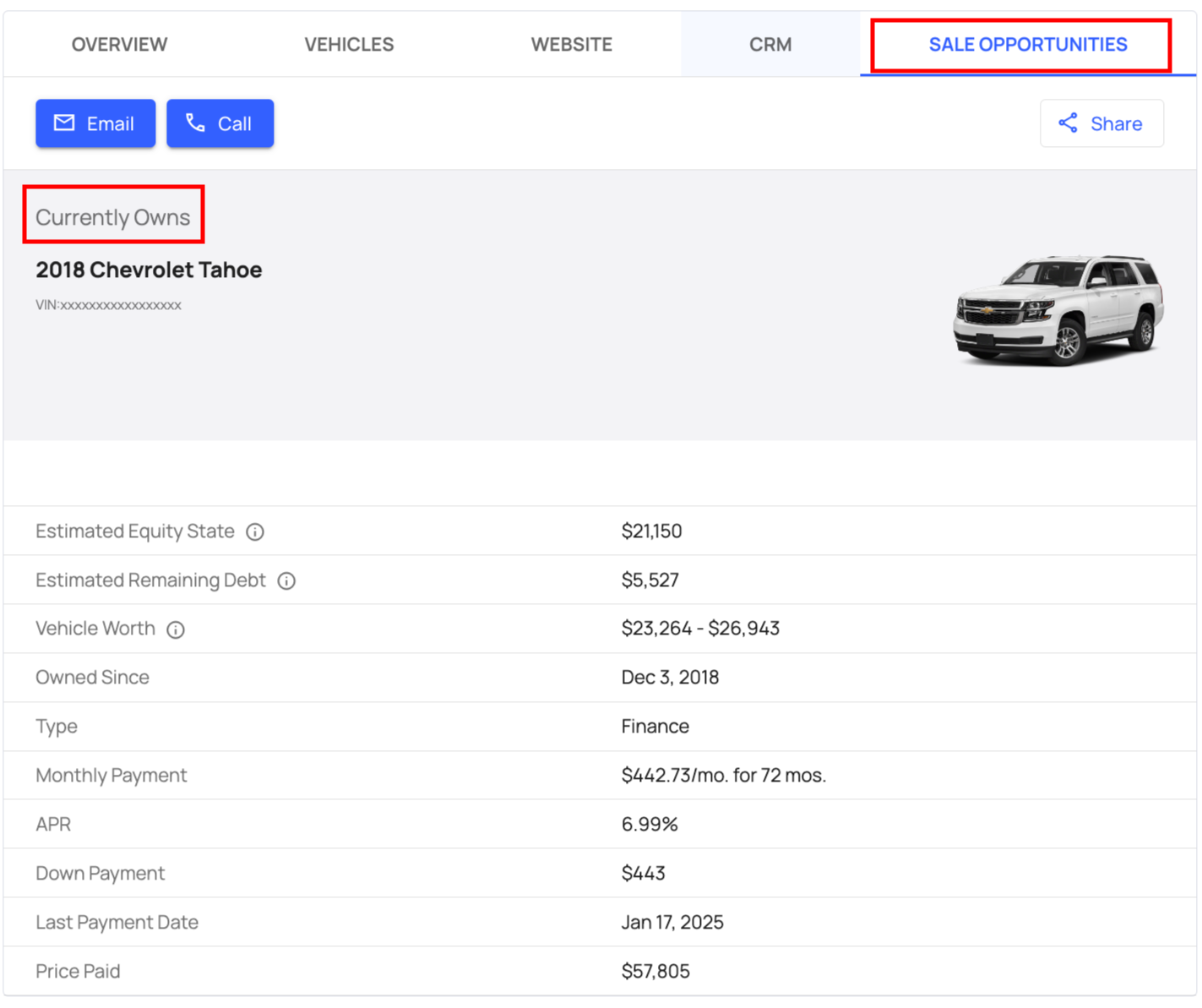Click the Currently Owns heading

click(x=113, y=217)
